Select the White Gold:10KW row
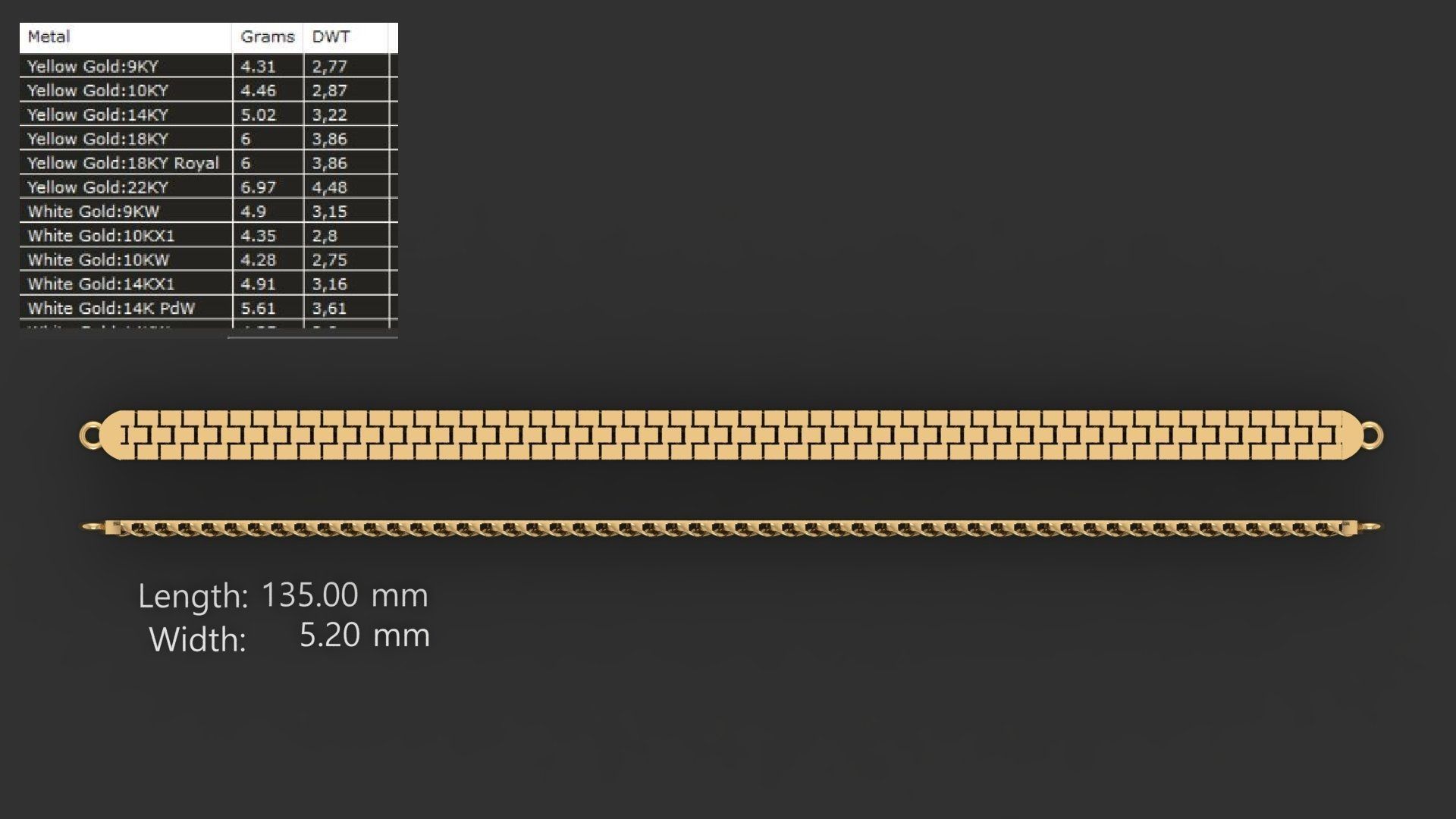1456x819 pixels. (99, 260)
